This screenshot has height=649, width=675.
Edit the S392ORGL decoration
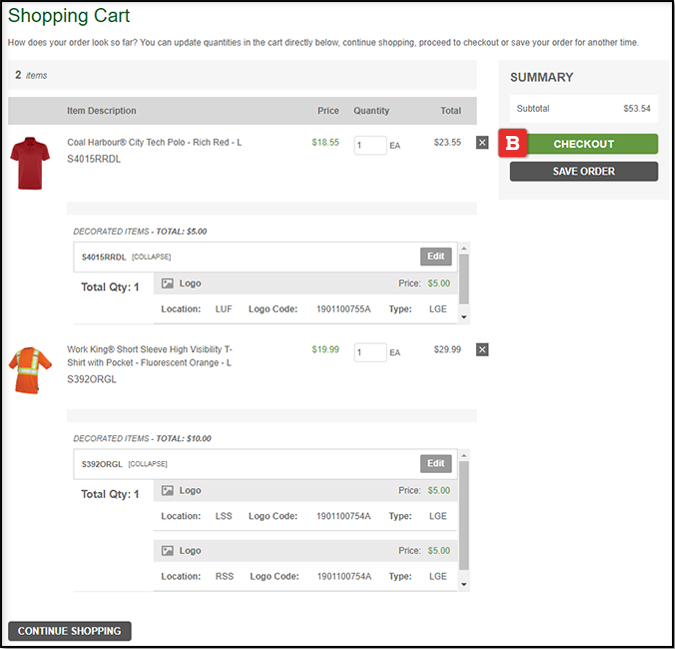tap(435, 464)
